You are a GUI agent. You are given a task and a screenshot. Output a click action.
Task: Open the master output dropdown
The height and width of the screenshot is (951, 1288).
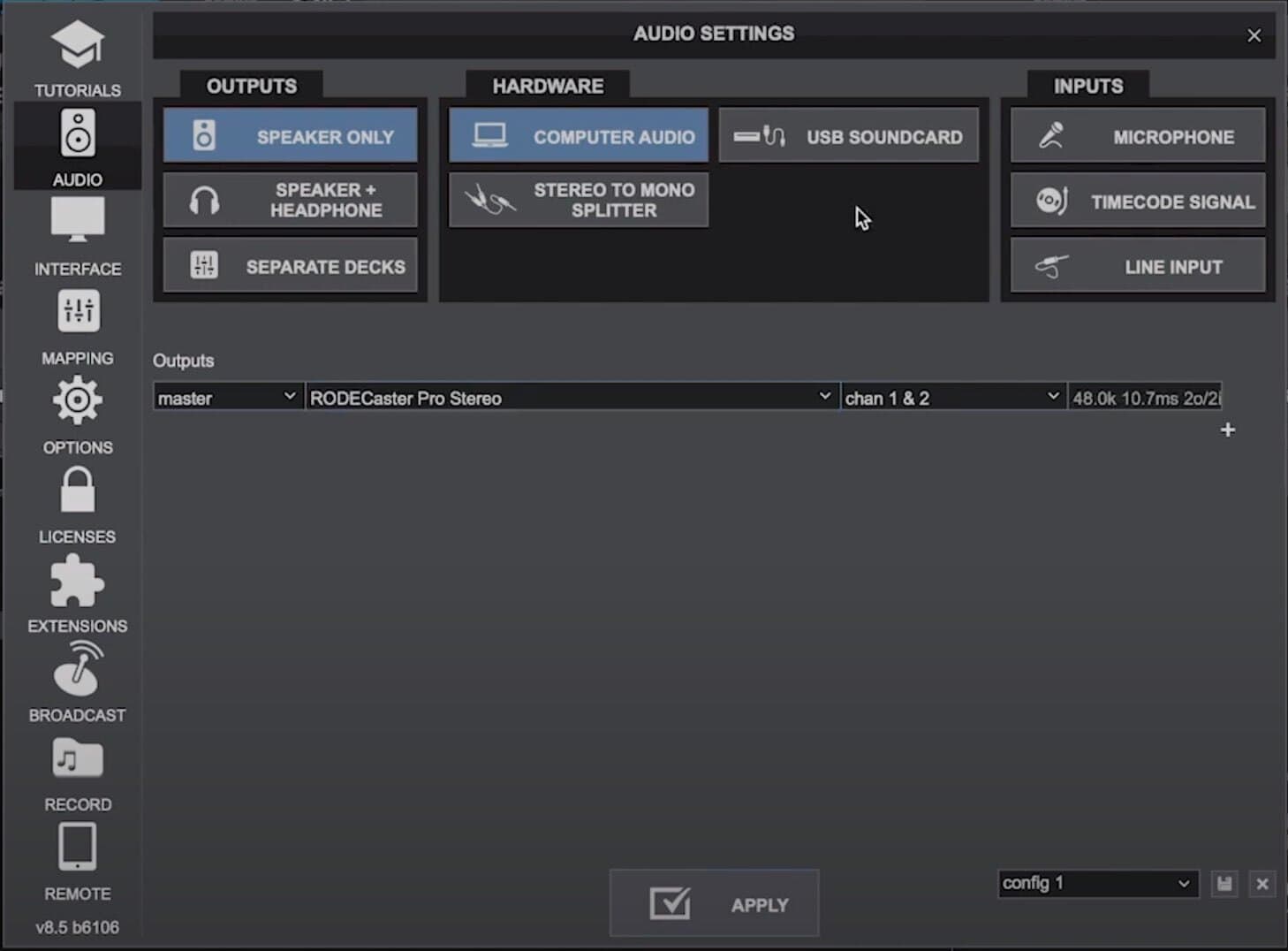point(226,397)
